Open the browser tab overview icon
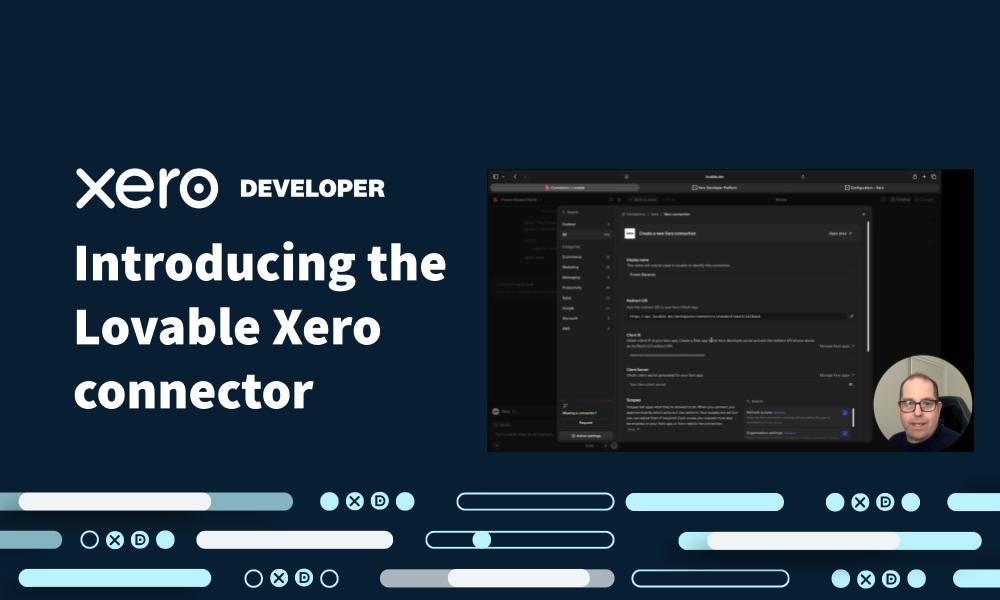 [x=934, y=177]
